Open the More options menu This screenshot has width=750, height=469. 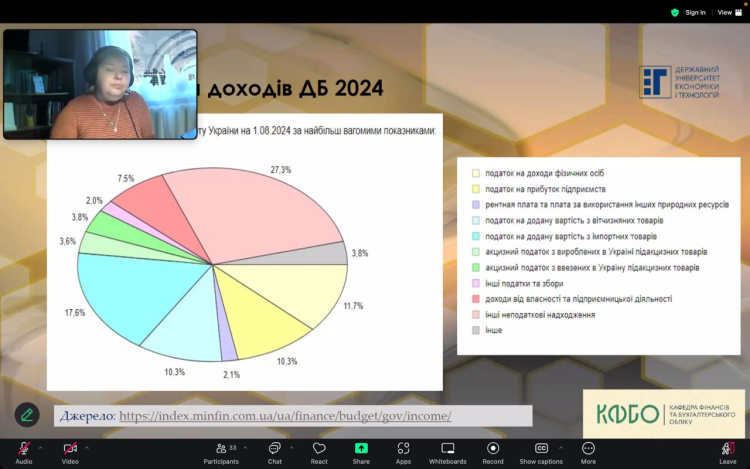point(588,449)
